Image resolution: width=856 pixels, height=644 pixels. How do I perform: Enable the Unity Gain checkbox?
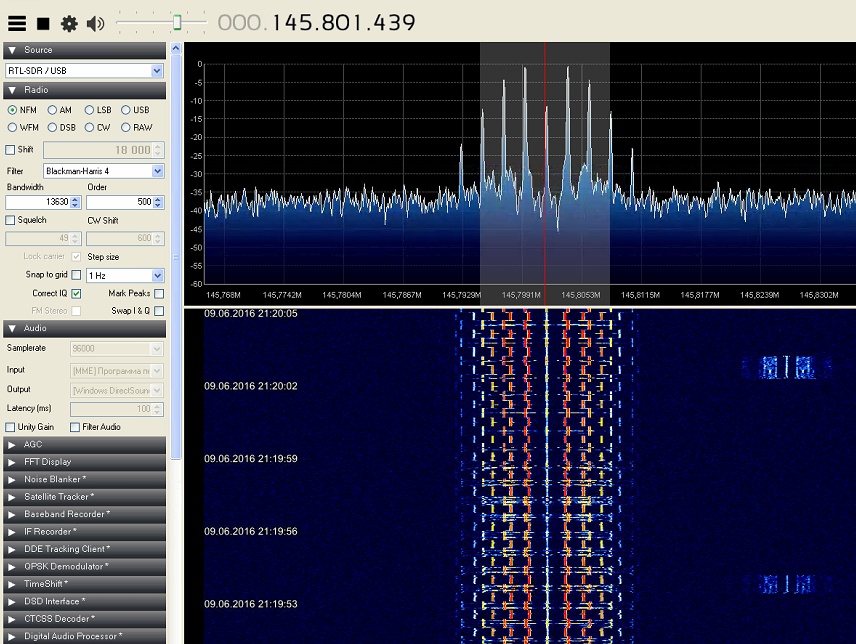(x=10, y=427)
